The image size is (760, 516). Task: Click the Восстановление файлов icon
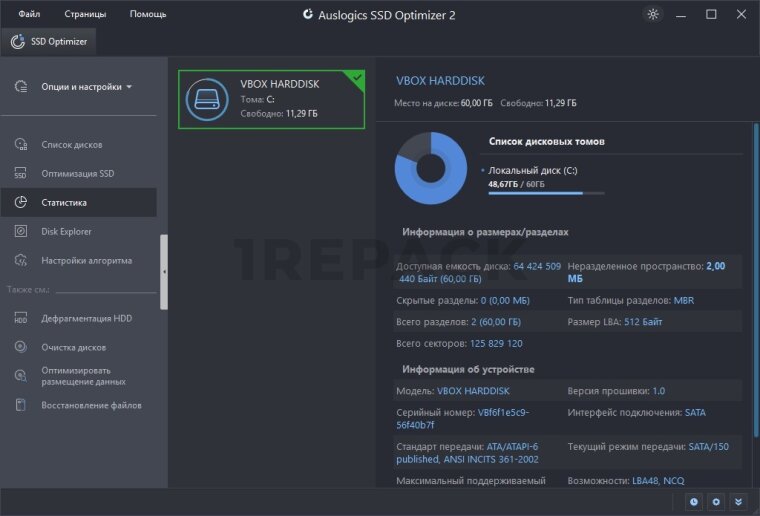pyautogui.click(x=21, y=406)
